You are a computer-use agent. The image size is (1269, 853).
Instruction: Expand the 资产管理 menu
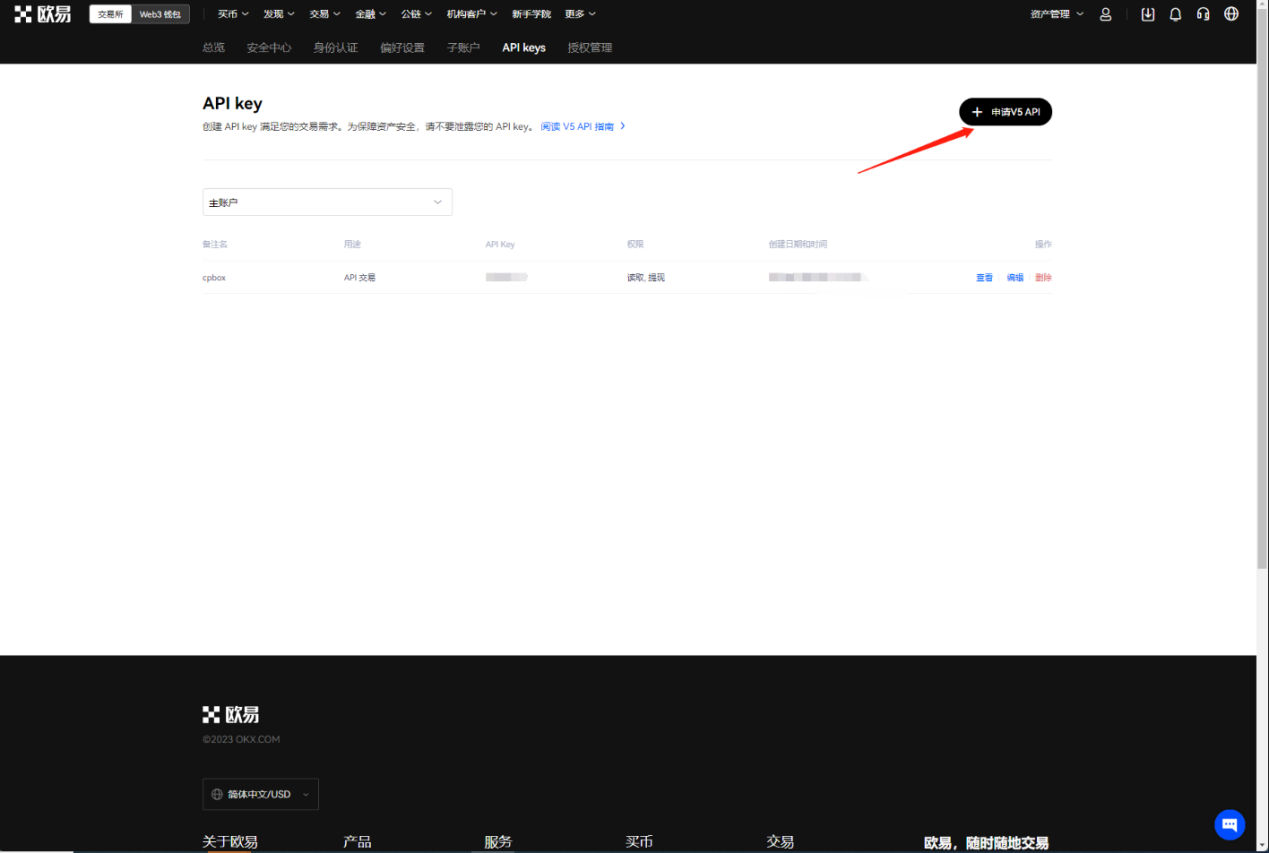click(x=1057, y=14)
